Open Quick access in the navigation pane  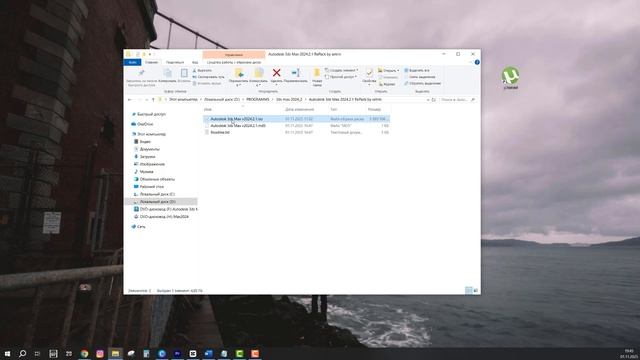151,114
